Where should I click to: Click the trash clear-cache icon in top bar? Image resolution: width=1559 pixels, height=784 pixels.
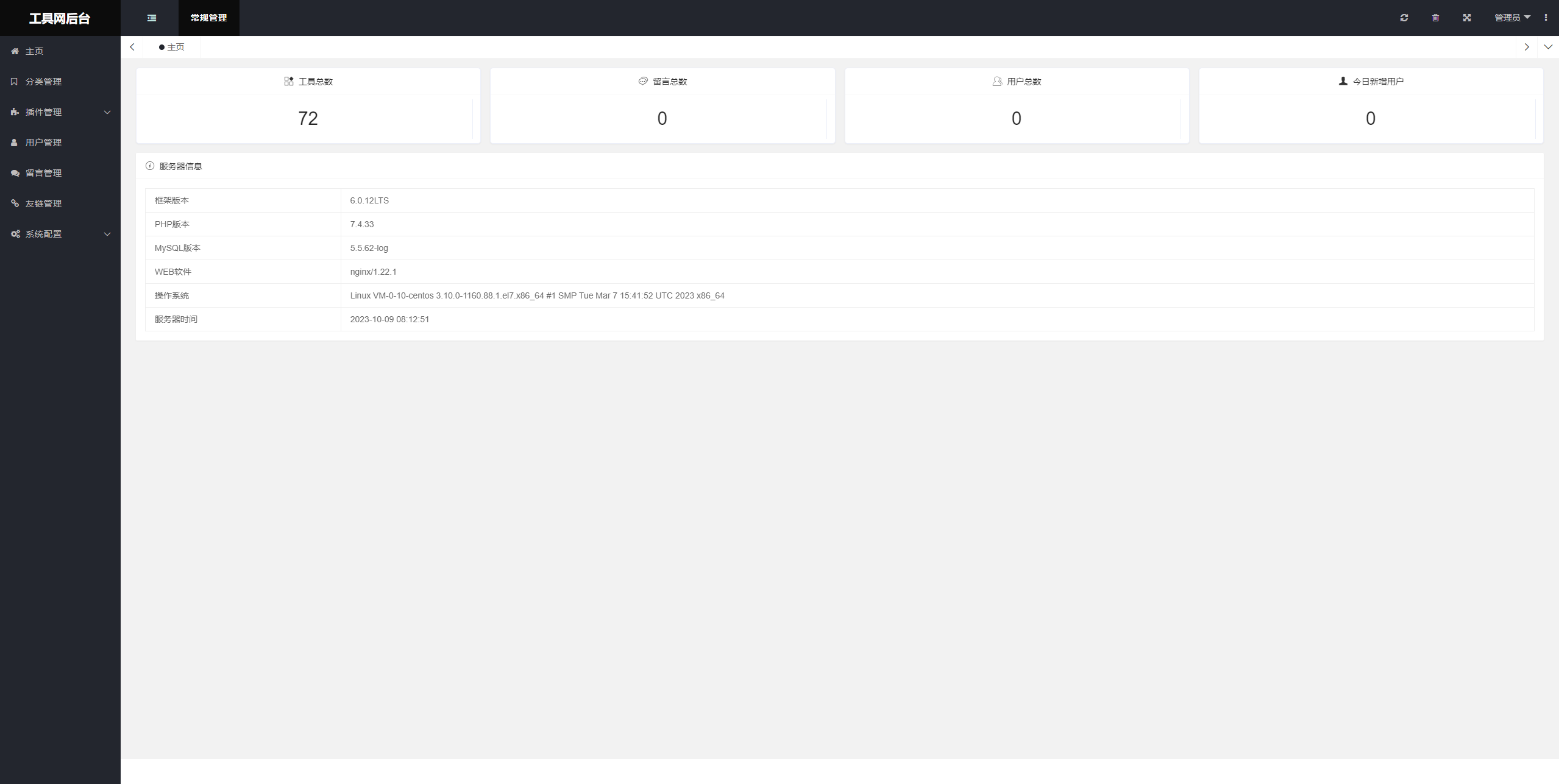tap(1435, 18)
